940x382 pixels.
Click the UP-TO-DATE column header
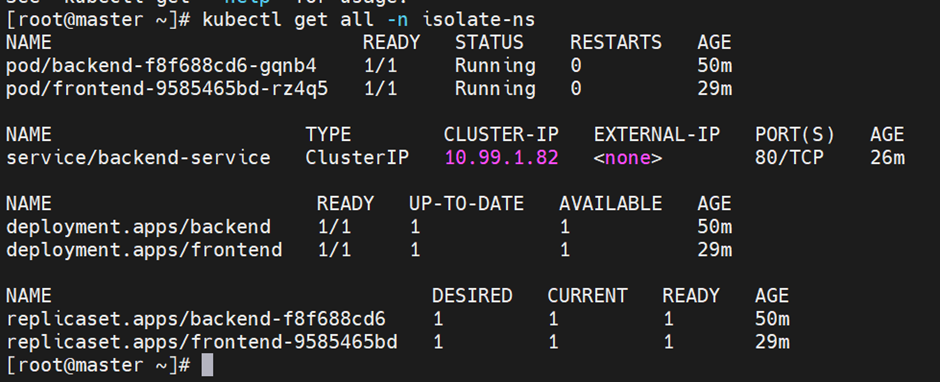point(466,204)
